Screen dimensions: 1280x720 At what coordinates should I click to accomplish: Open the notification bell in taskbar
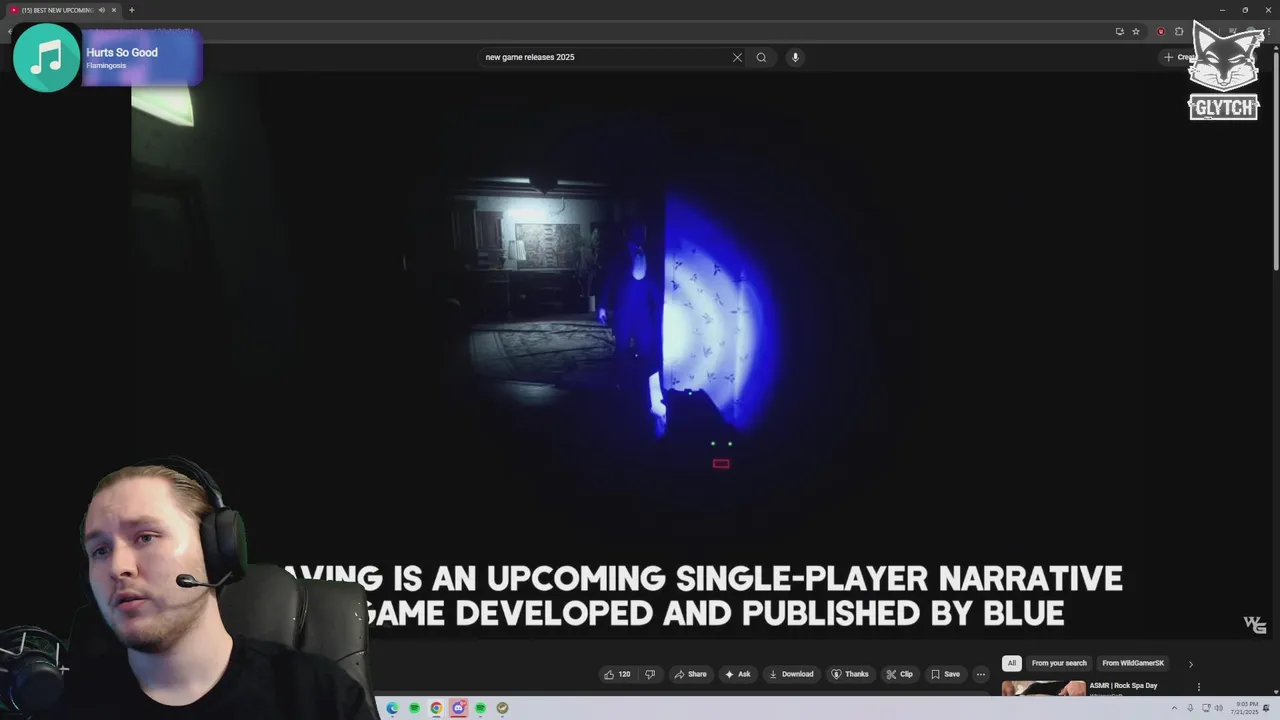(x=1267, y=708)
